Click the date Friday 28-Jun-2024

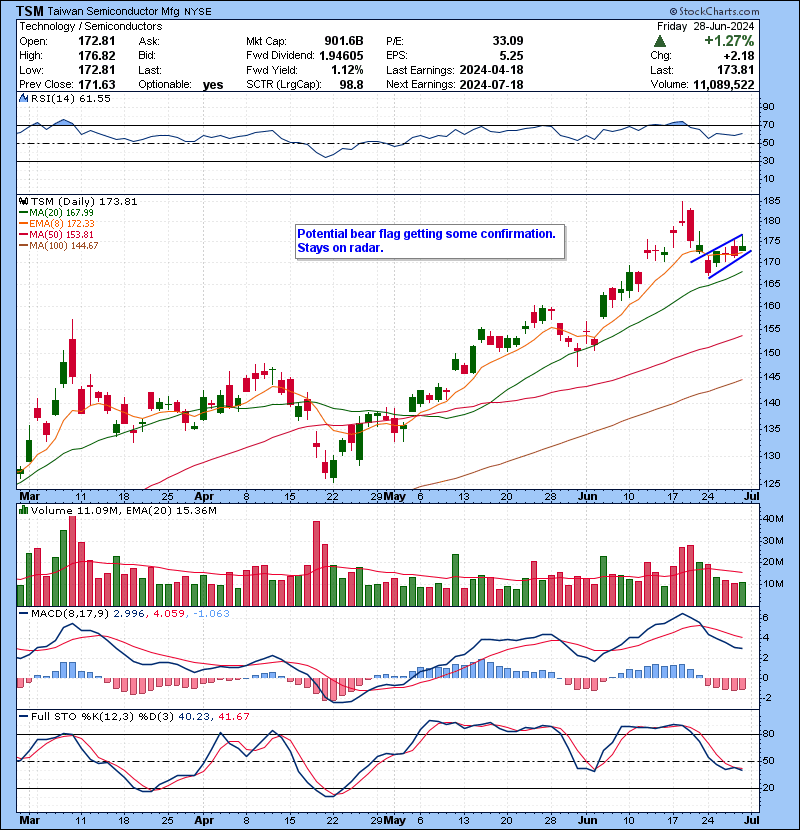click(705, 26)
